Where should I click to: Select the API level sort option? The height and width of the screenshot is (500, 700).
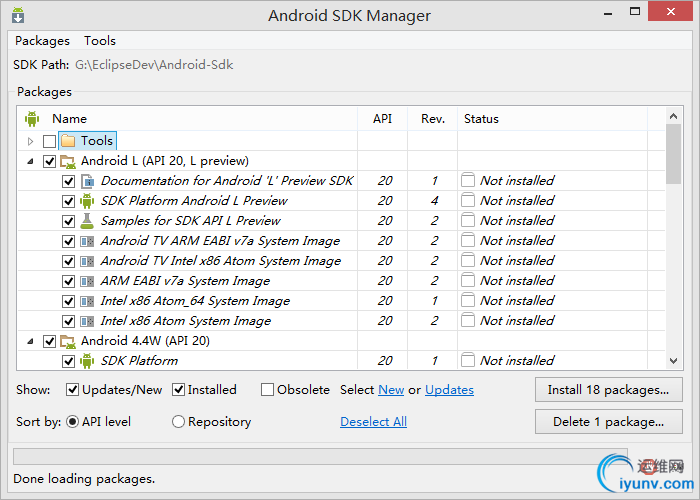click(72, 422)
